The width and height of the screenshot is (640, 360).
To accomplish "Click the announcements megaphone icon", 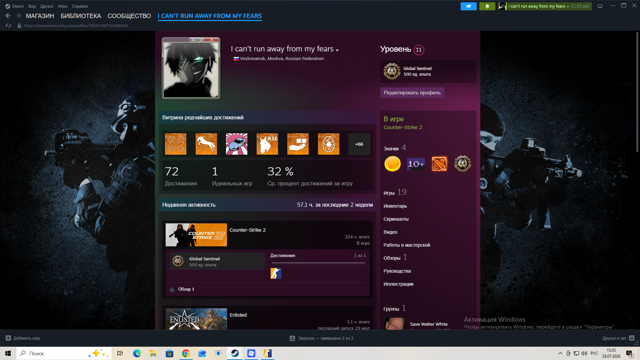I will pyautogui.click(x=468, y=6).
